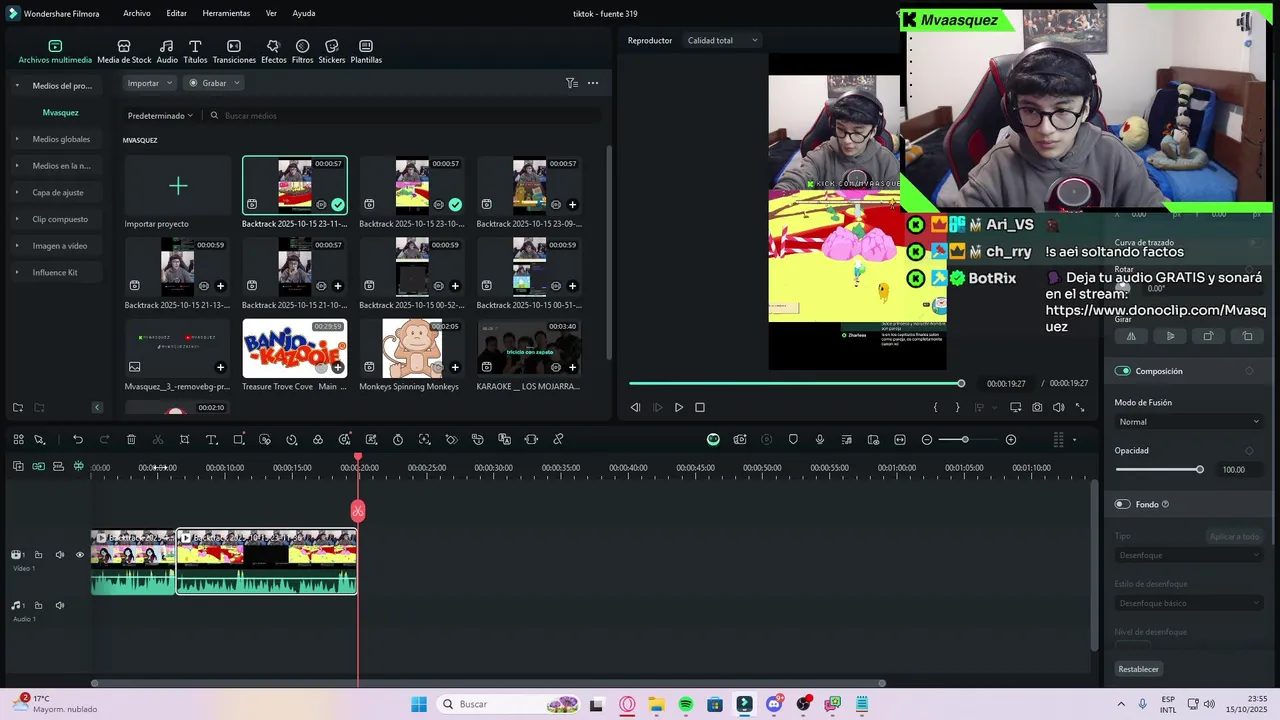Image resolution: width=1280 pixels, height=720 pixels.
Task: Enable the Fondo switch
Action: pos(1122,504)
